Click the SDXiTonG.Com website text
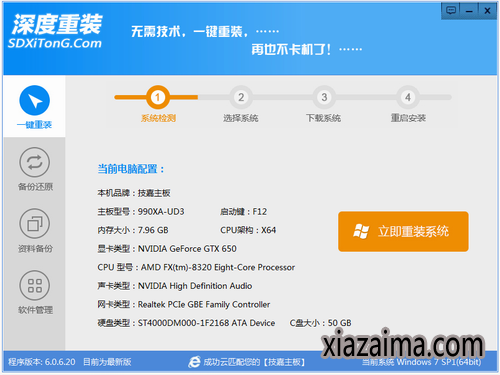 tap(55, 43)
